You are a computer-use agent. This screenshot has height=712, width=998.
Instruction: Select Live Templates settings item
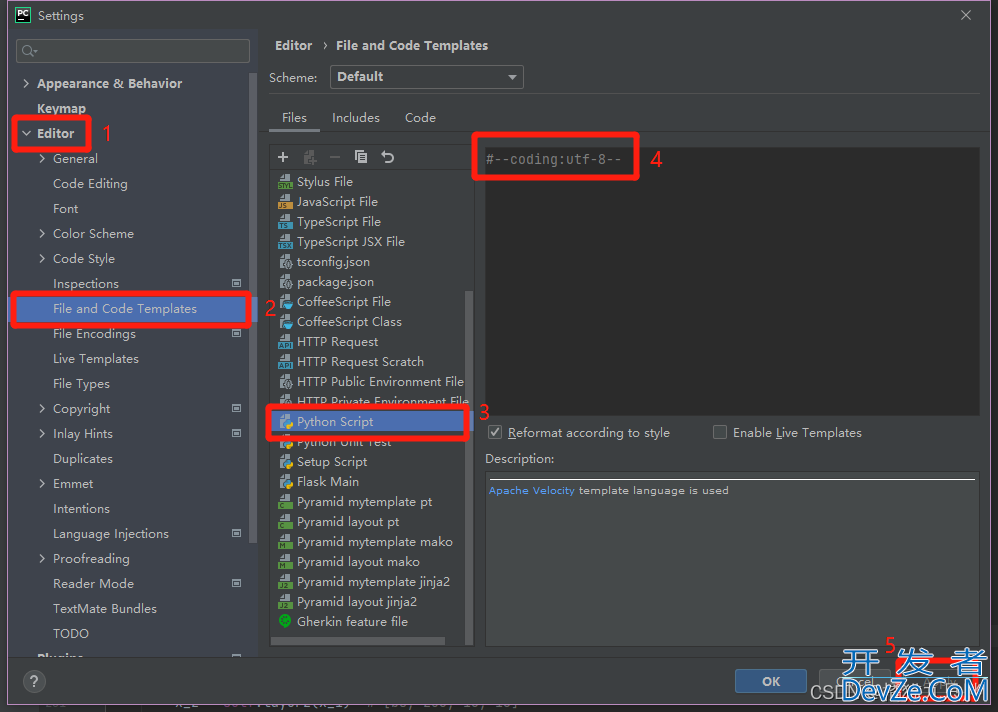(95, 359)
